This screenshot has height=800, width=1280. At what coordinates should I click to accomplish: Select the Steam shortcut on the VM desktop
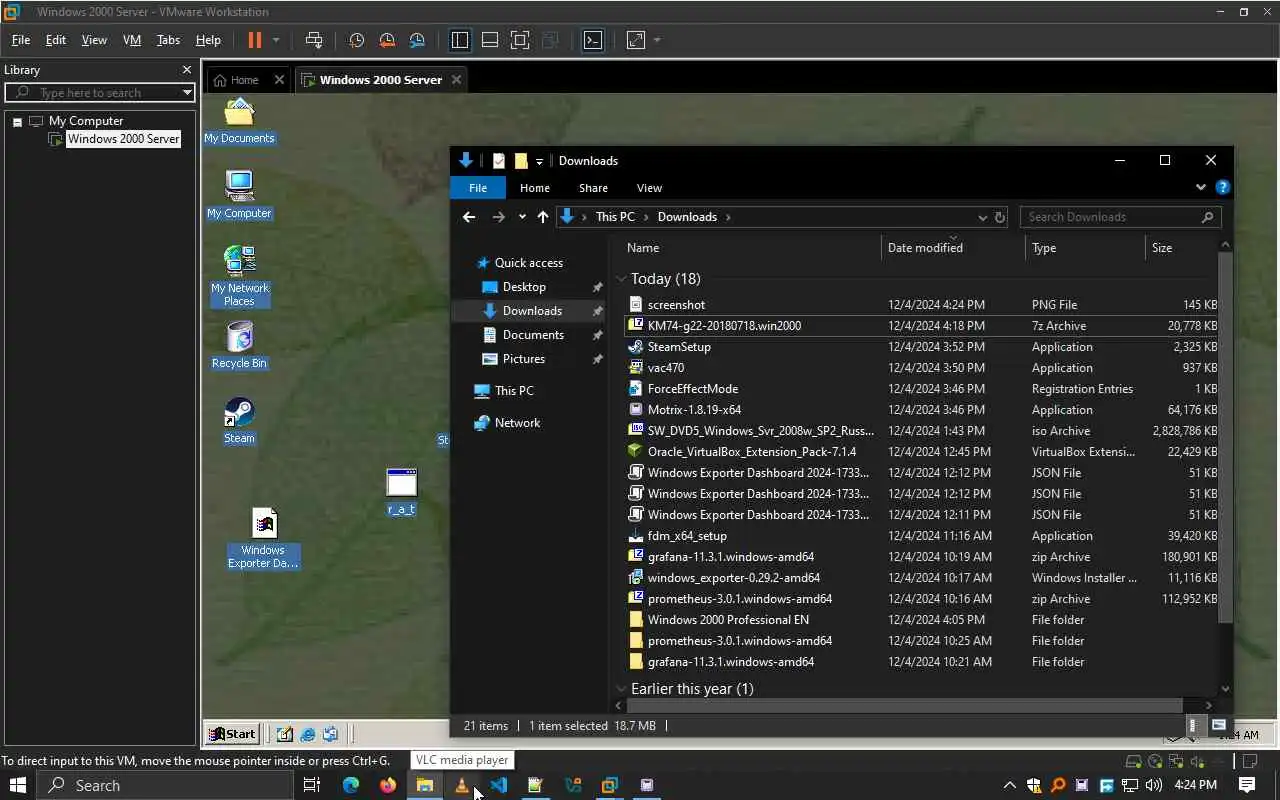pos(239,420)
